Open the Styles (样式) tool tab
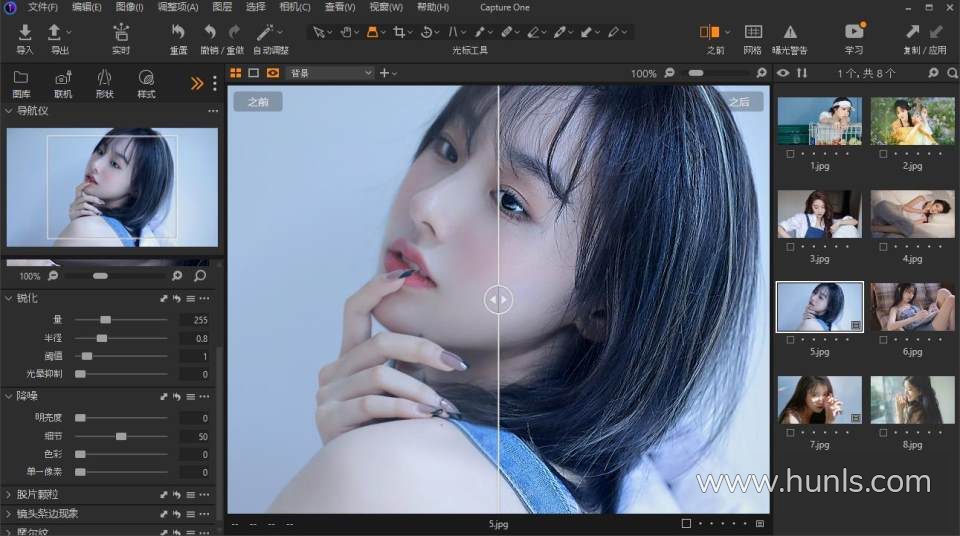This screenshot has width=960, height=536. coord(146,83)
